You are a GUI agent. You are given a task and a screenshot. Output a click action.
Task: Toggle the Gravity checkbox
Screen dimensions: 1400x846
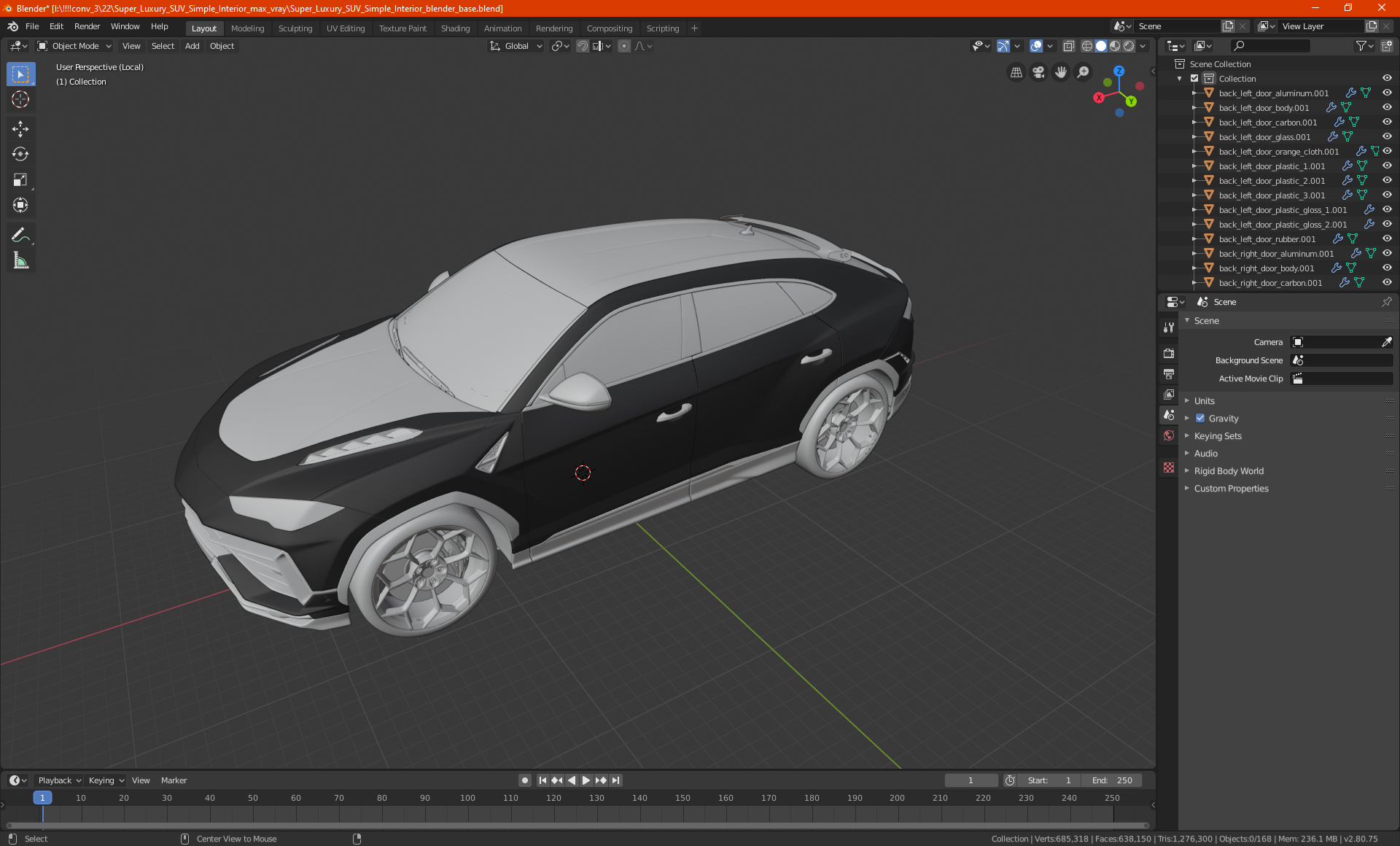pyautogui.click(x=1200, y=419)
